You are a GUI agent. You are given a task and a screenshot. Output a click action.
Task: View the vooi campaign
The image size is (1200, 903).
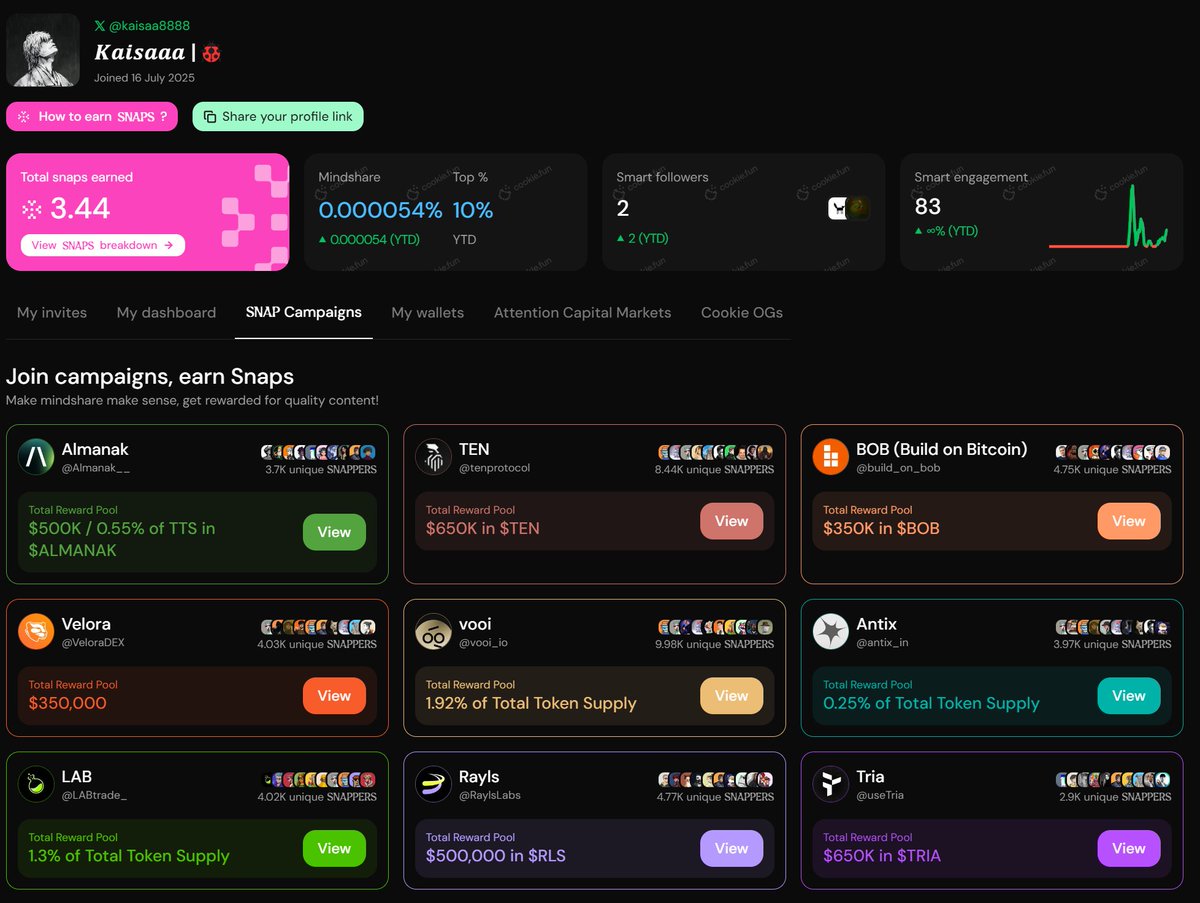[731, 696]
